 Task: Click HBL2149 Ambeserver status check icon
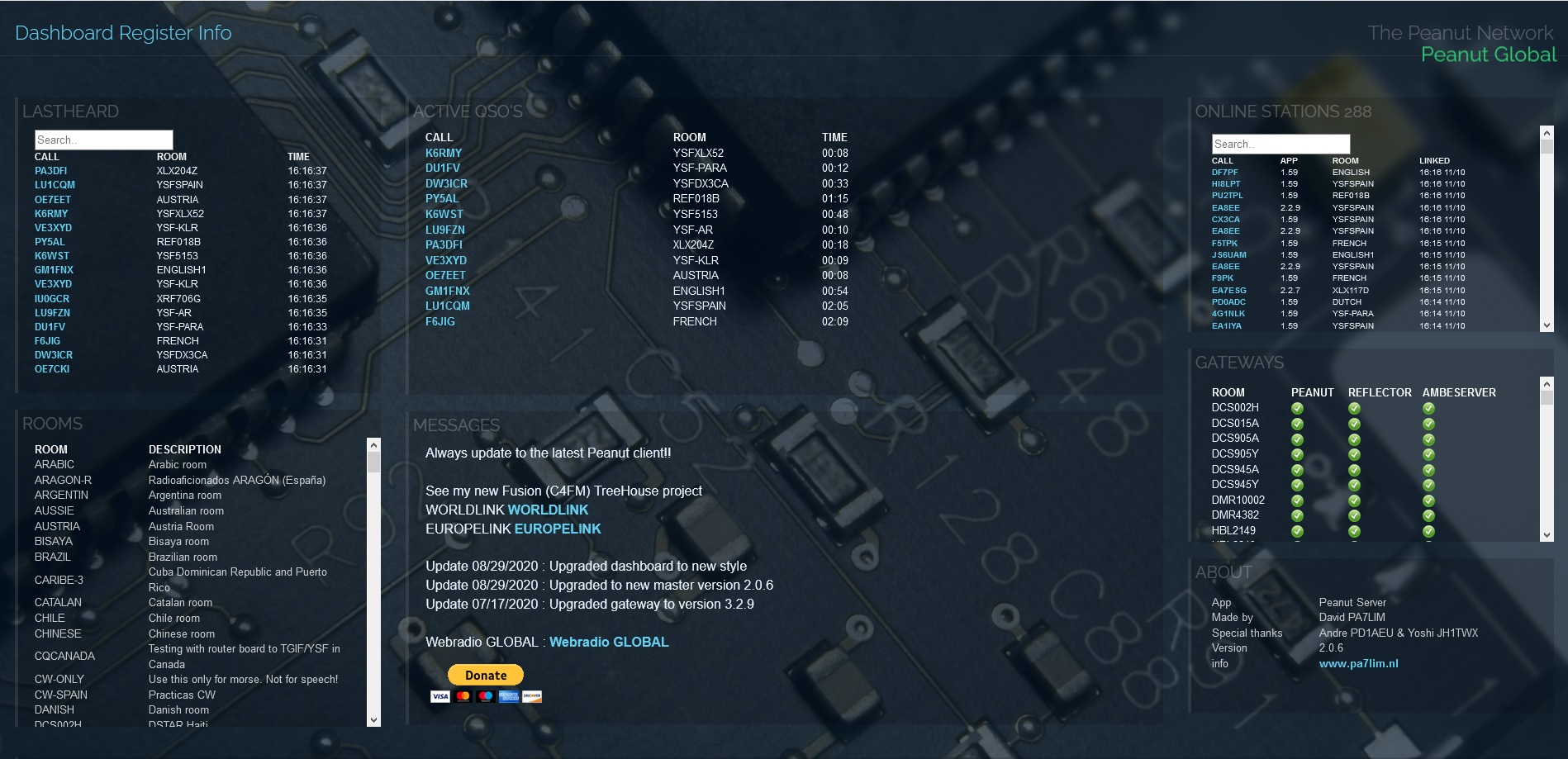point(1428,531)
